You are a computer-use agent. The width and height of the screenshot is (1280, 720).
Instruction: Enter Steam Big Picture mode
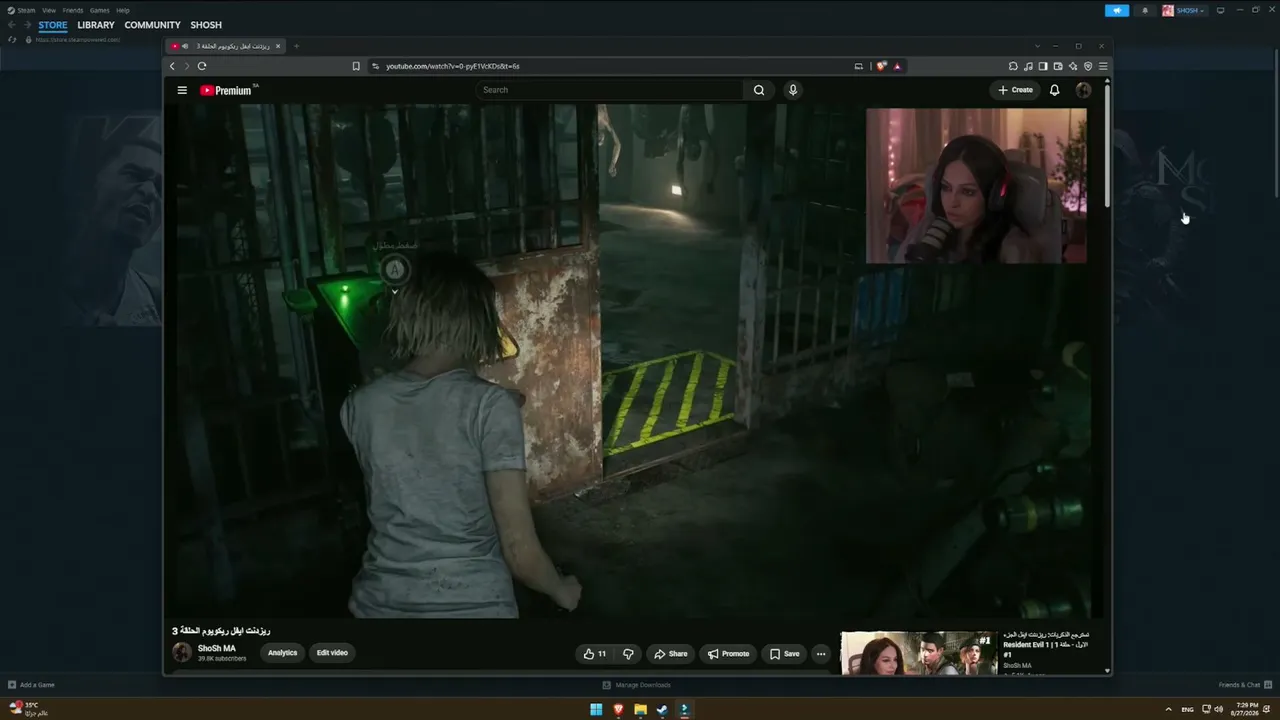coord(1220,10)
